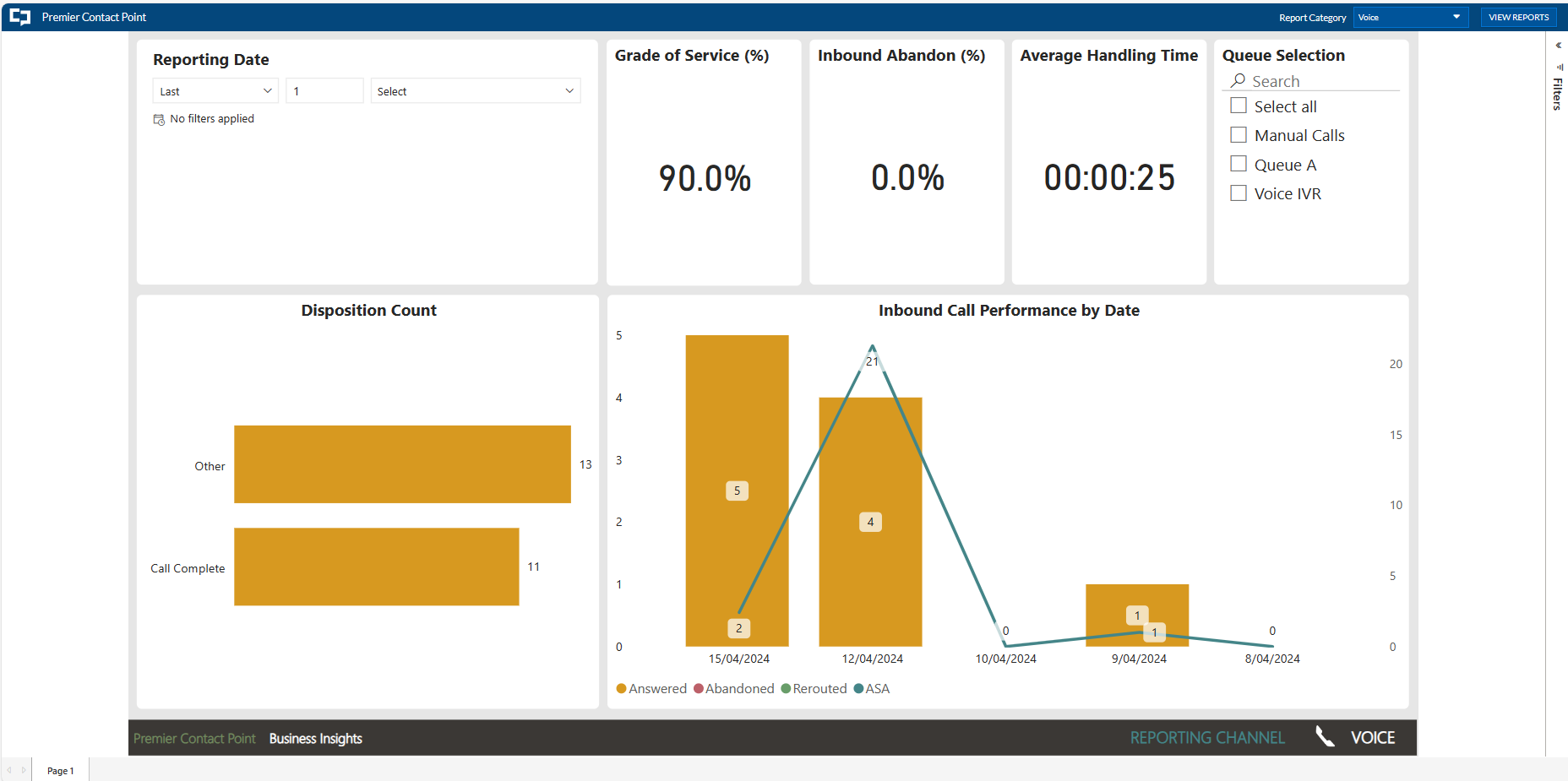This screenshot has width=1568, height=781.
Task: Click the VIEW REPORTS button
Action: [1518, 17]
